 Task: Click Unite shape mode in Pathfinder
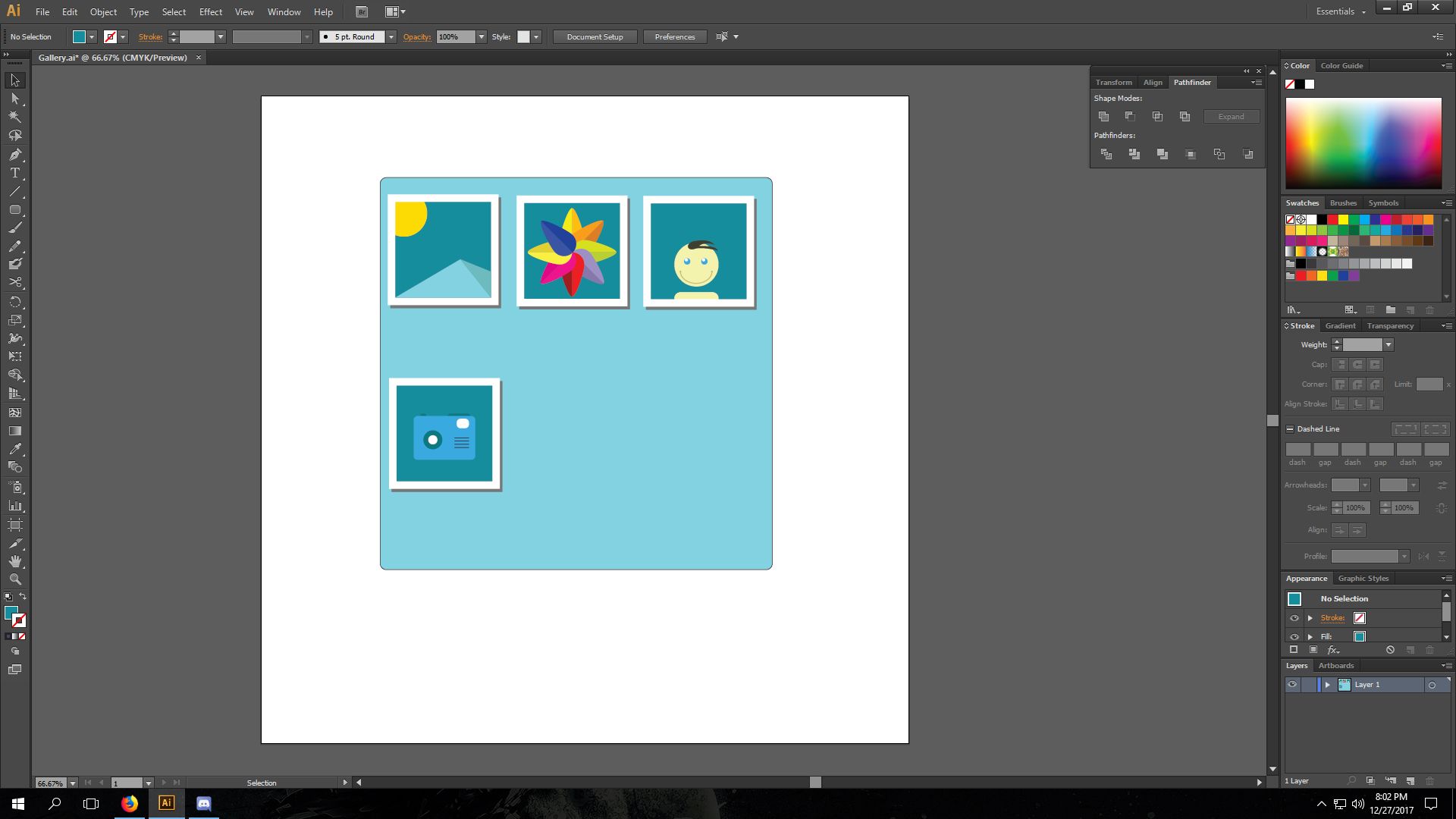[x=1103, y=116]
